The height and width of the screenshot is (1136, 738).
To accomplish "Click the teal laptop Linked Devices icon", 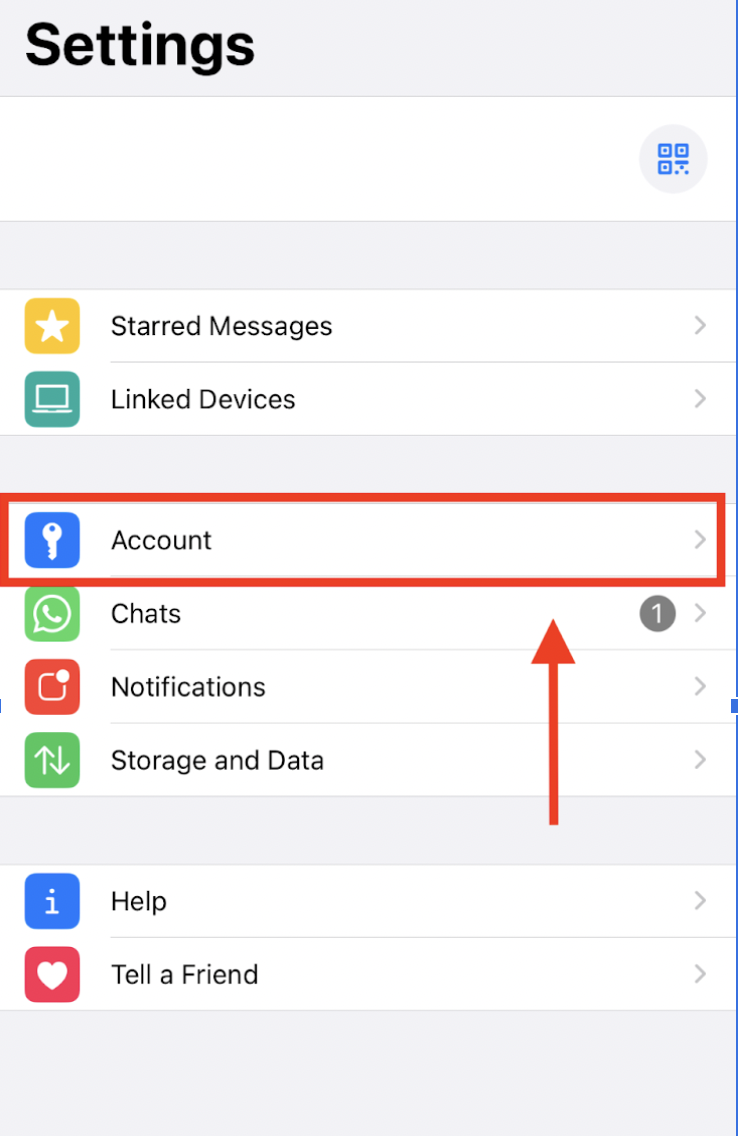I will coord(52,399).
